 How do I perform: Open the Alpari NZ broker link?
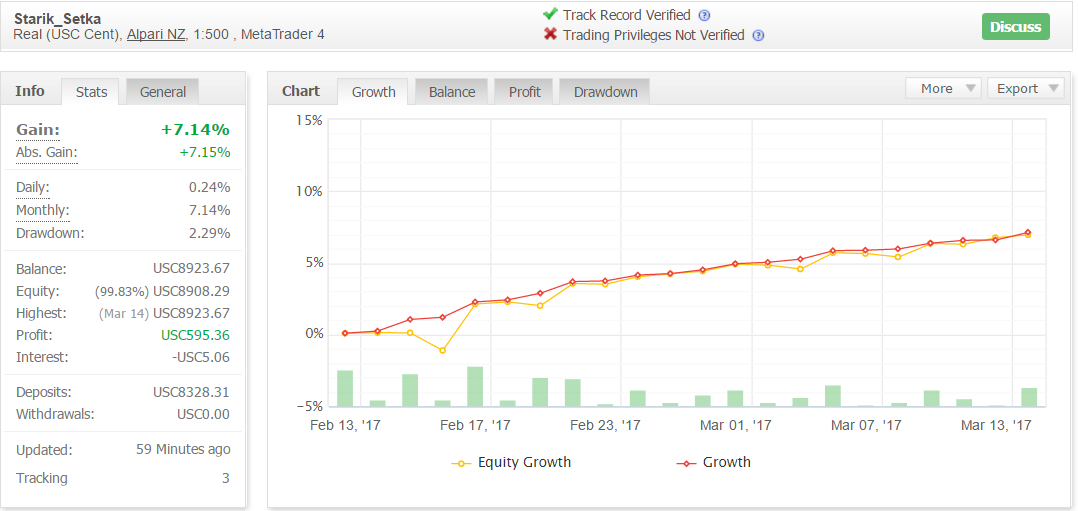point(156,34)
